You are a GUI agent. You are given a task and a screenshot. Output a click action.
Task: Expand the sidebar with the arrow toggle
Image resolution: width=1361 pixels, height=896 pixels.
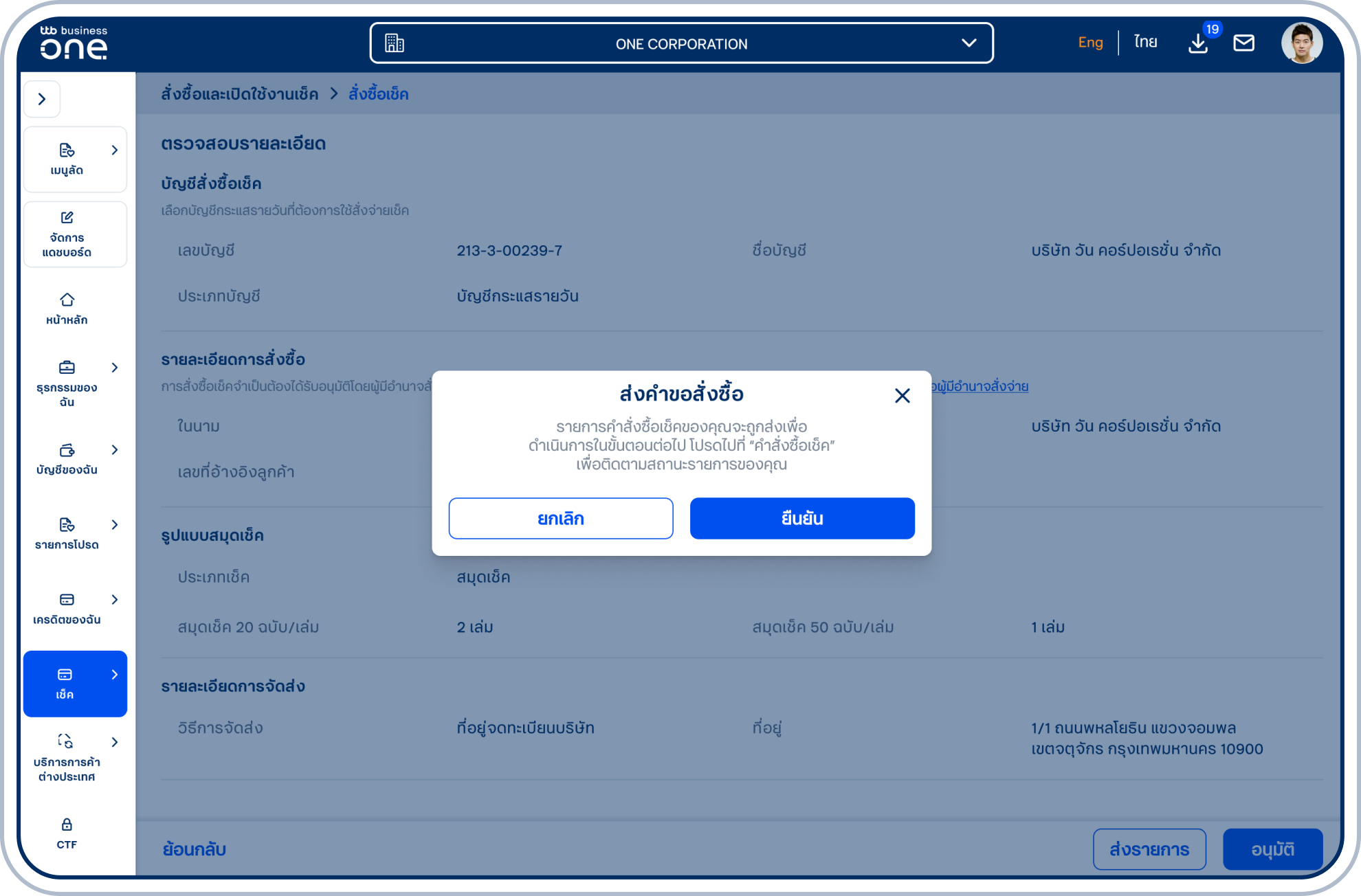pos(42,99)
